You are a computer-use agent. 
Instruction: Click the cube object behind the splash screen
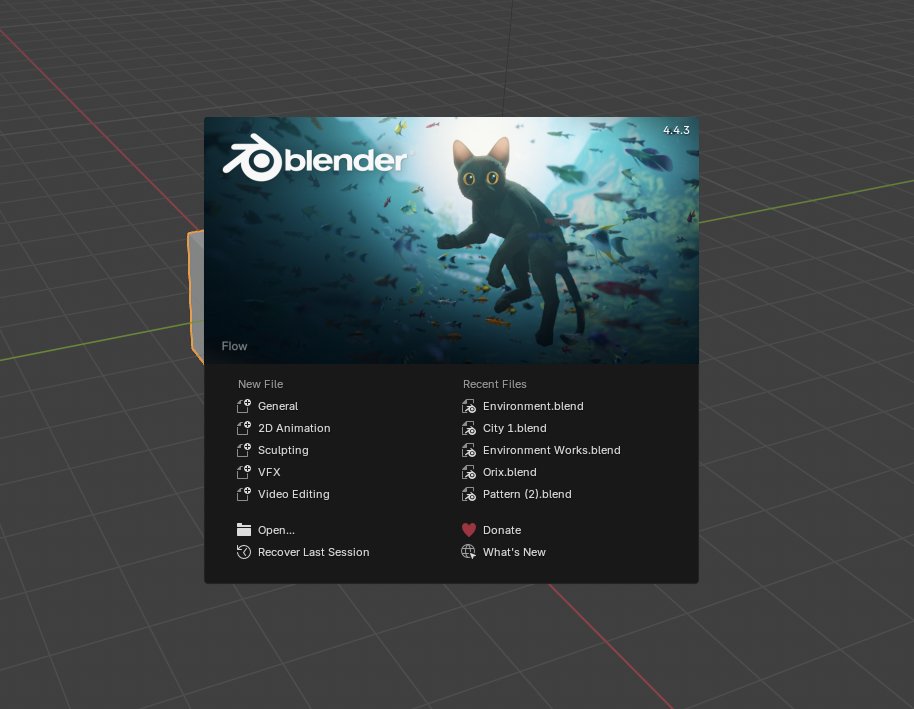pos(193,295)
